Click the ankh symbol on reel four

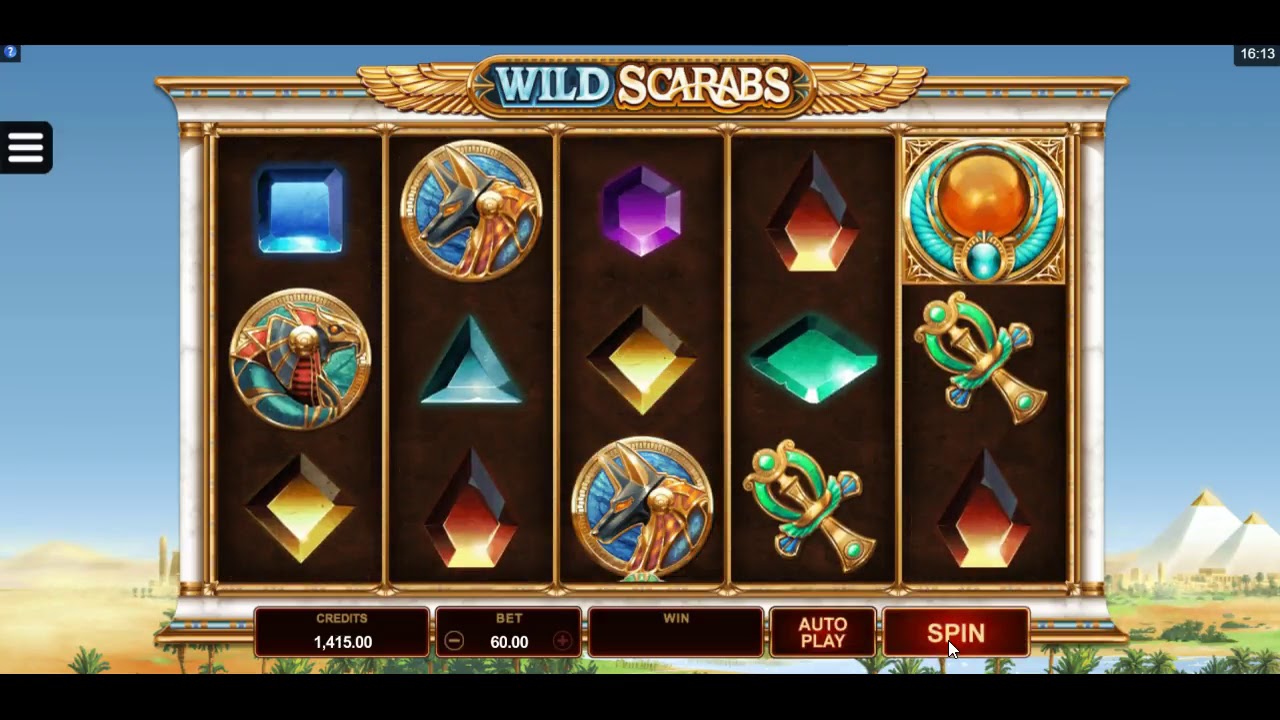[x=811, y=506]
